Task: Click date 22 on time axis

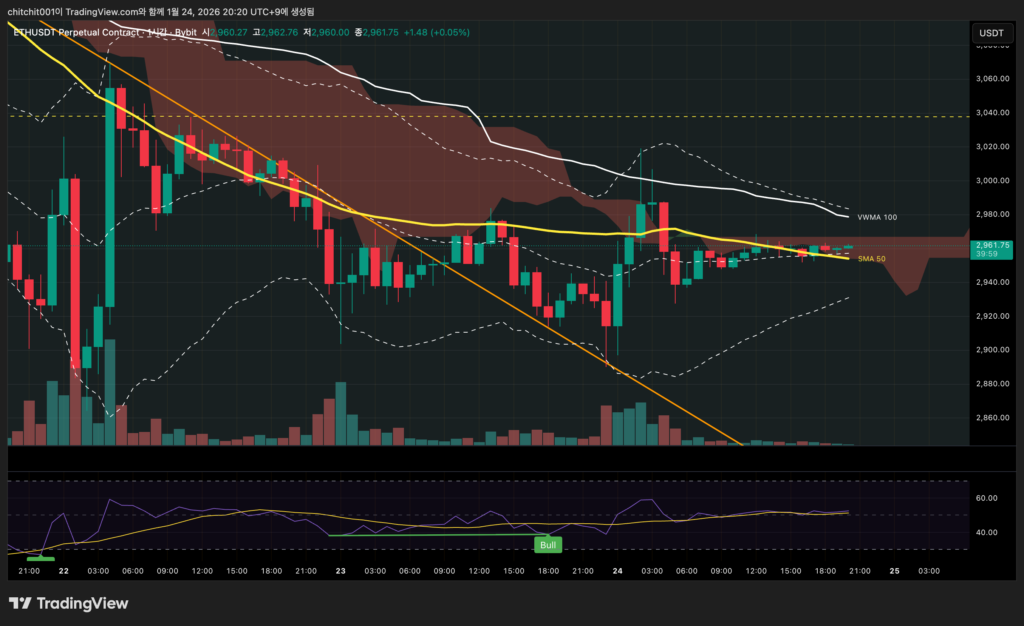Action: coord(63,570)
